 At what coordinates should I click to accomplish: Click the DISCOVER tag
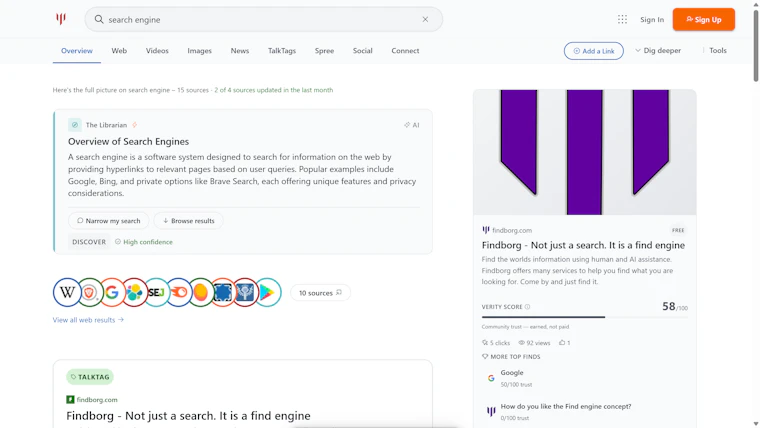89,242
